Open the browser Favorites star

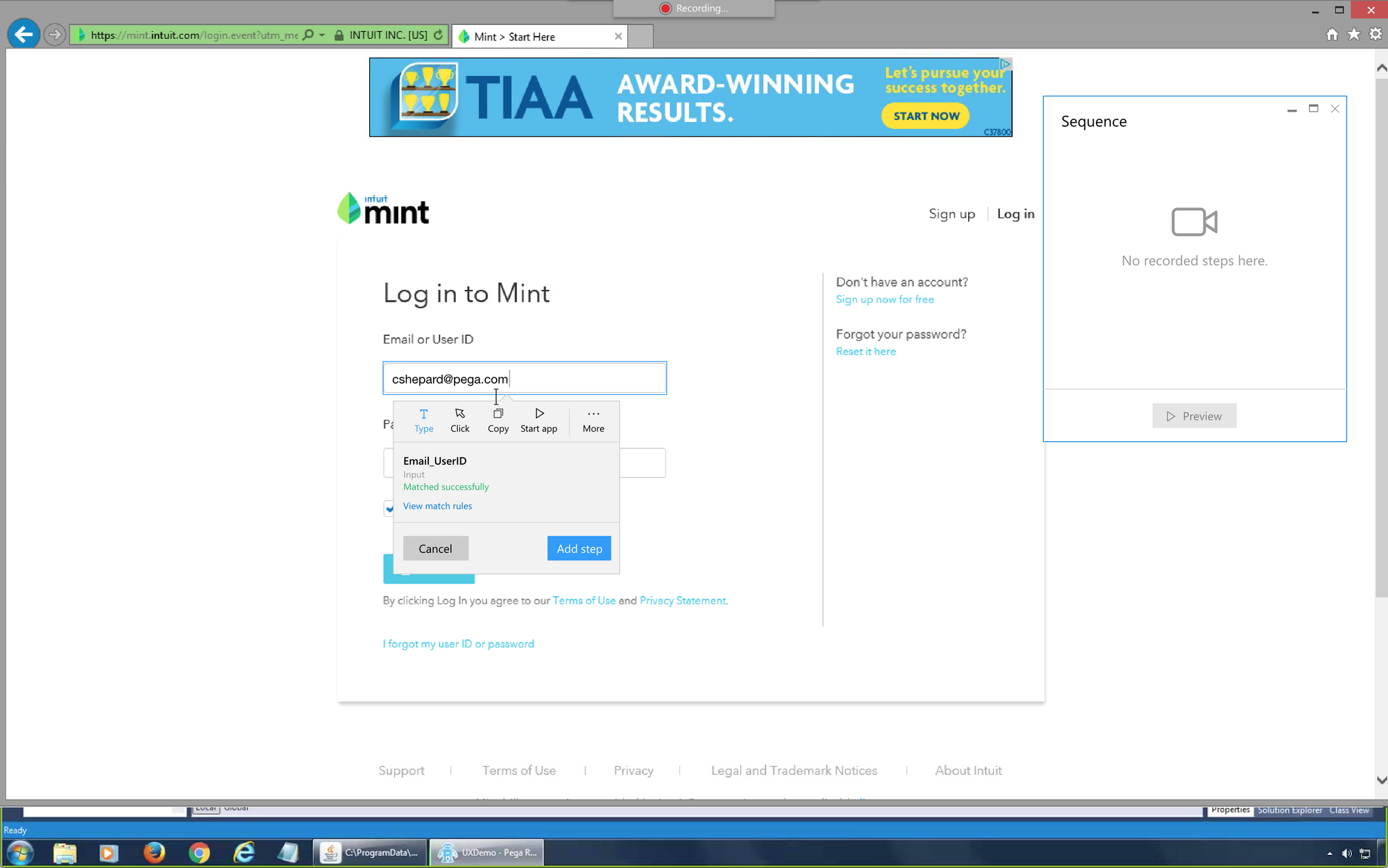pos(1353,34)
